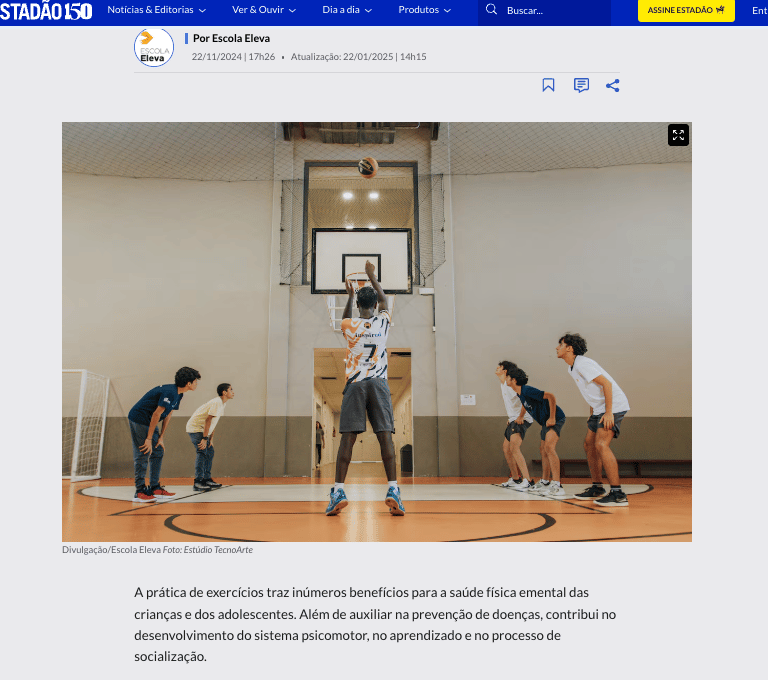Click caption Divulgação/Escola Eleva
Screen dimensions: 768x680
click(111, 550)
